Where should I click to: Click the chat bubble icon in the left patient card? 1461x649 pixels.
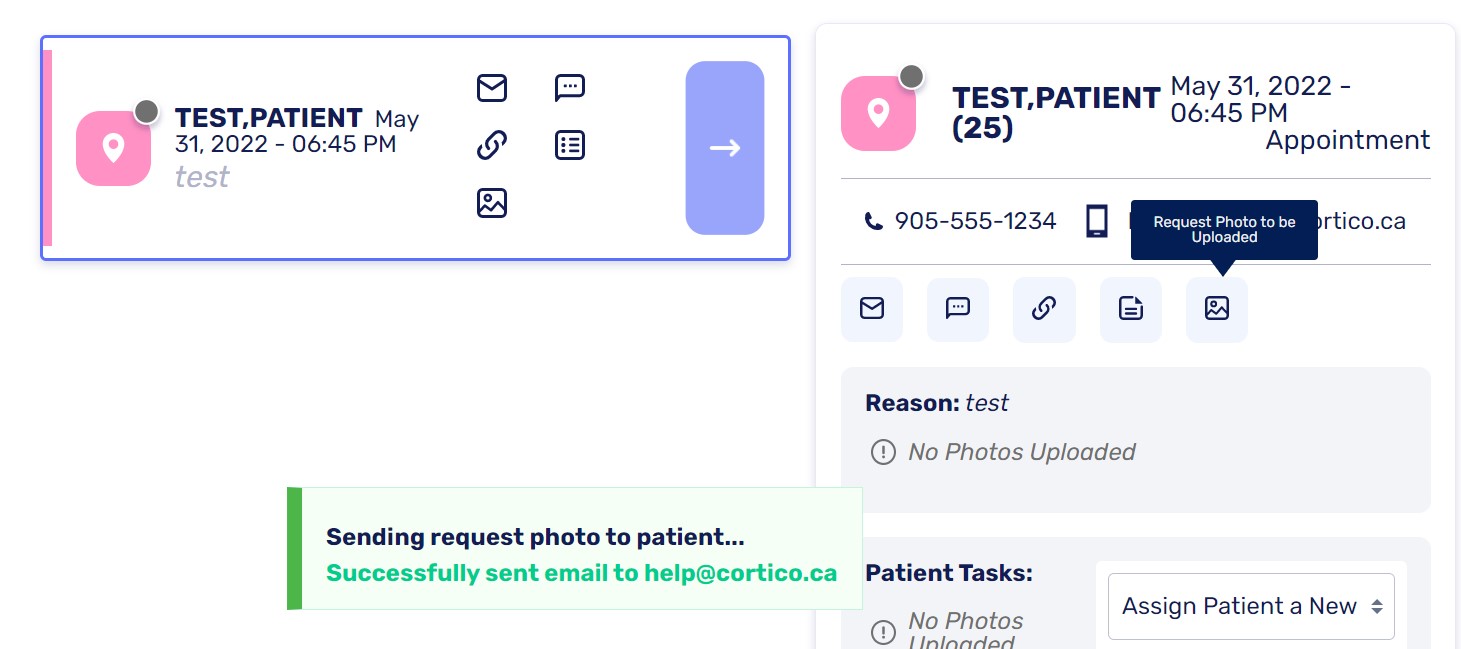point(570,88)
